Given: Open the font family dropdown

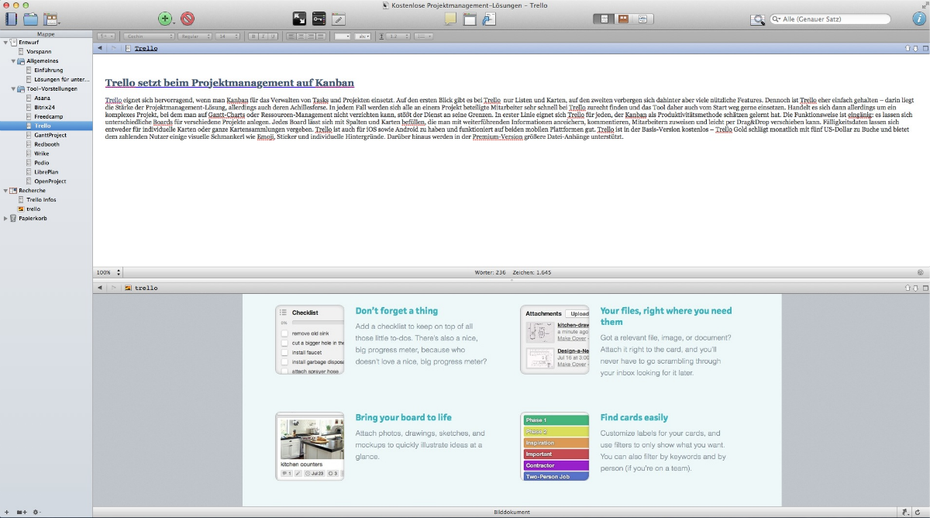Looking at the screenshot, I should [x=149, y=36].
